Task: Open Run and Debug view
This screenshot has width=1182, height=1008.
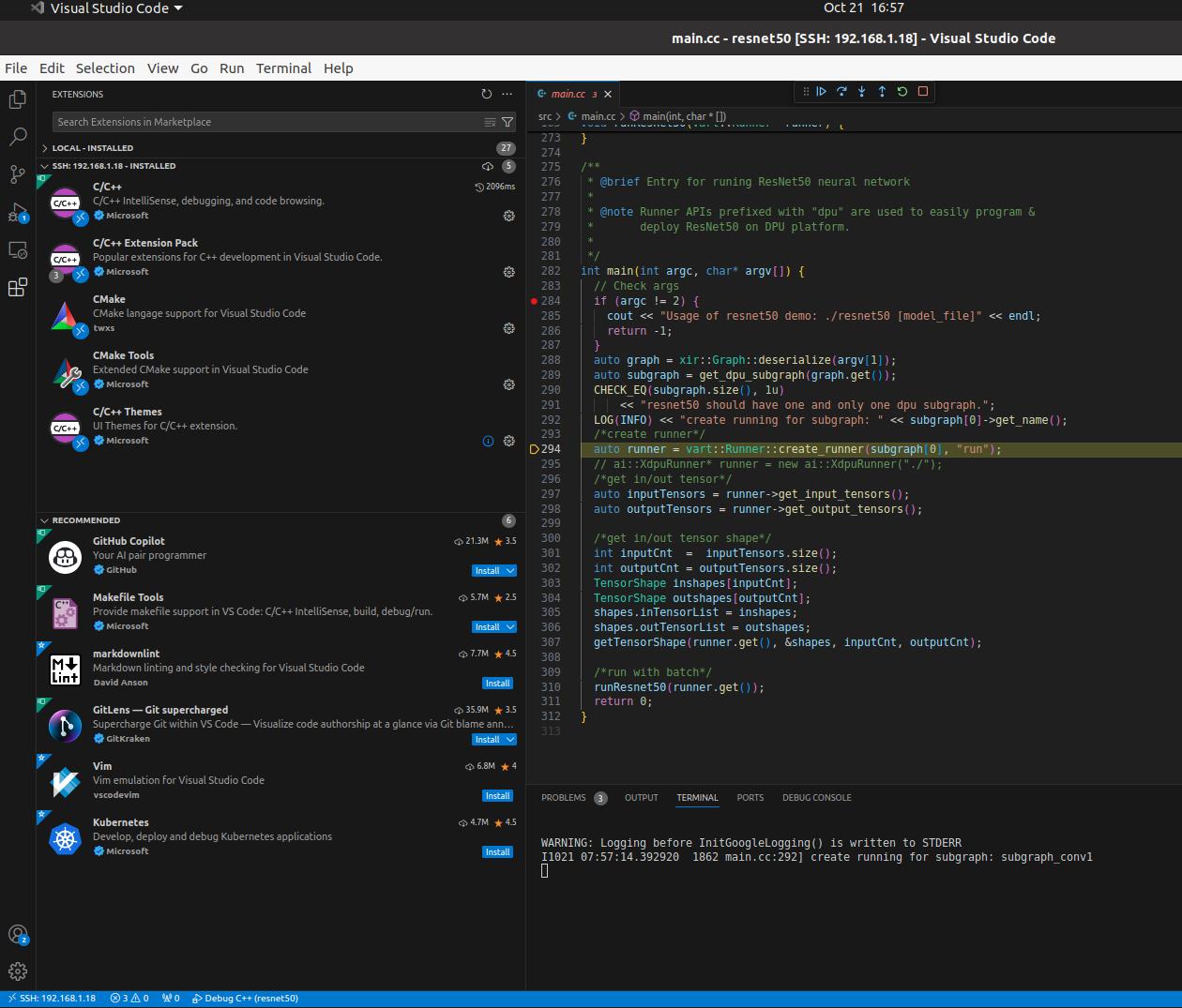Action: 17,213
